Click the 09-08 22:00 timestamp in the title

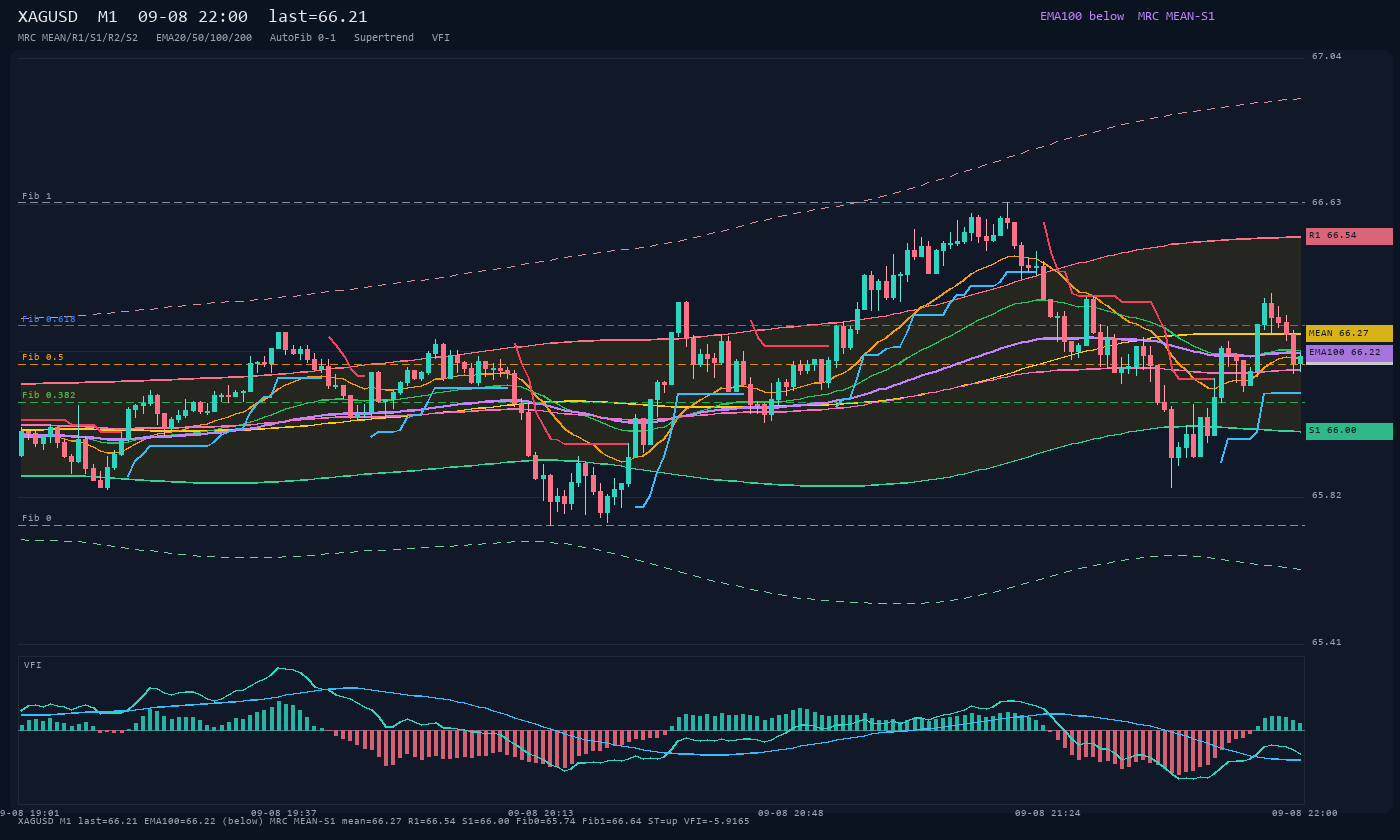193,17
